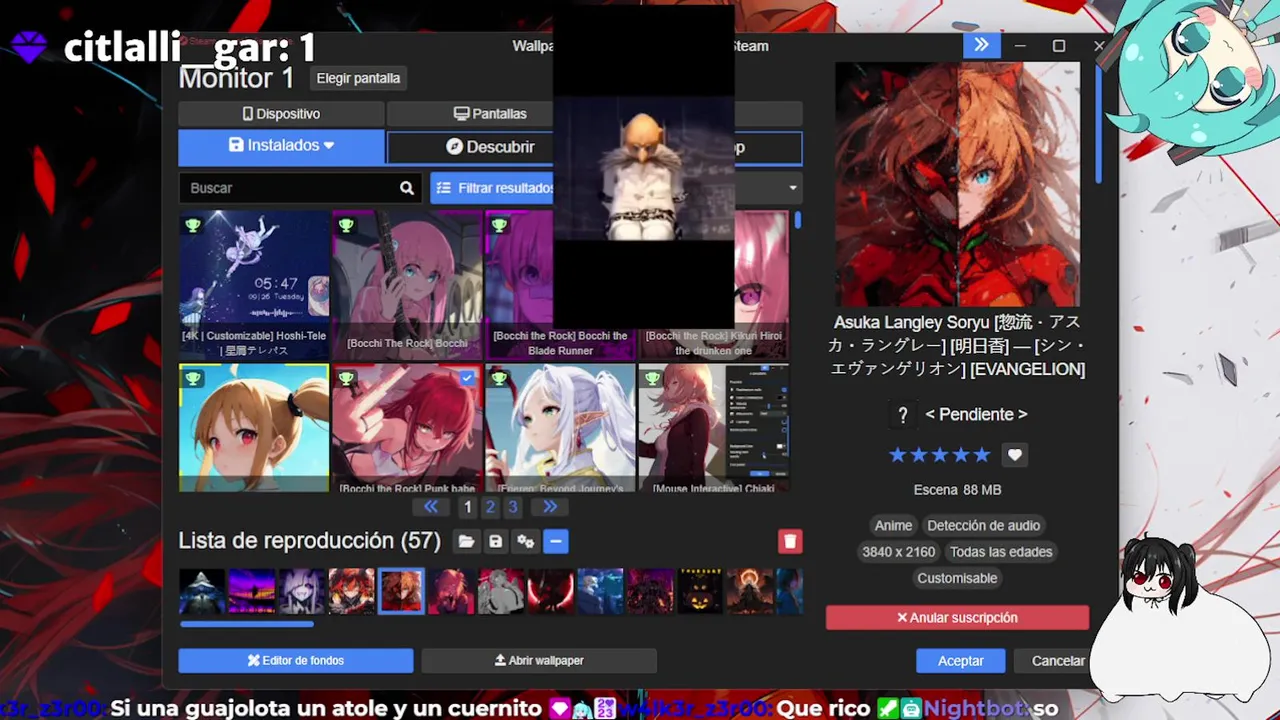Go to page 3 of wallpapers

click(x=512, y=507)
